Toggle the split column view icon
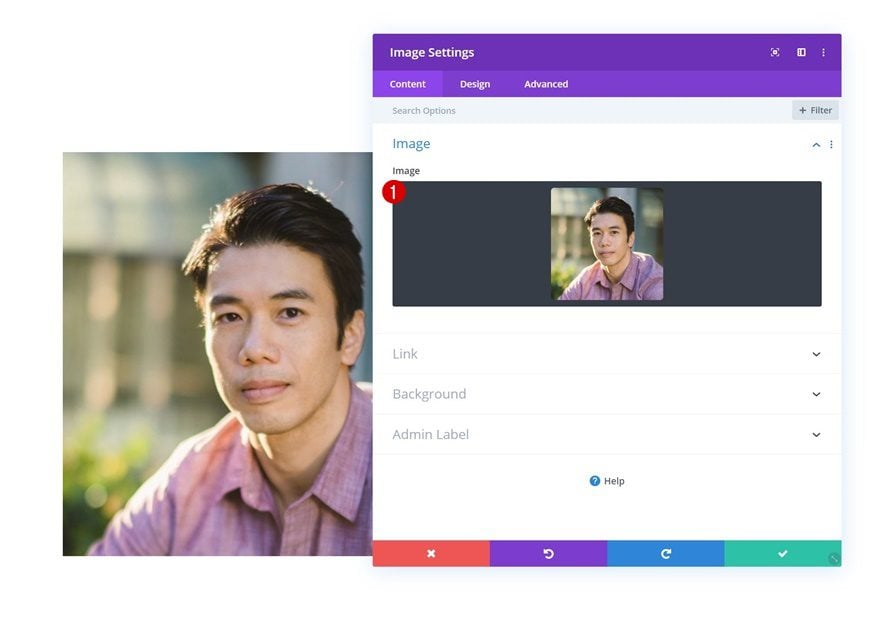Screen dimensions: 880x632 801,52
